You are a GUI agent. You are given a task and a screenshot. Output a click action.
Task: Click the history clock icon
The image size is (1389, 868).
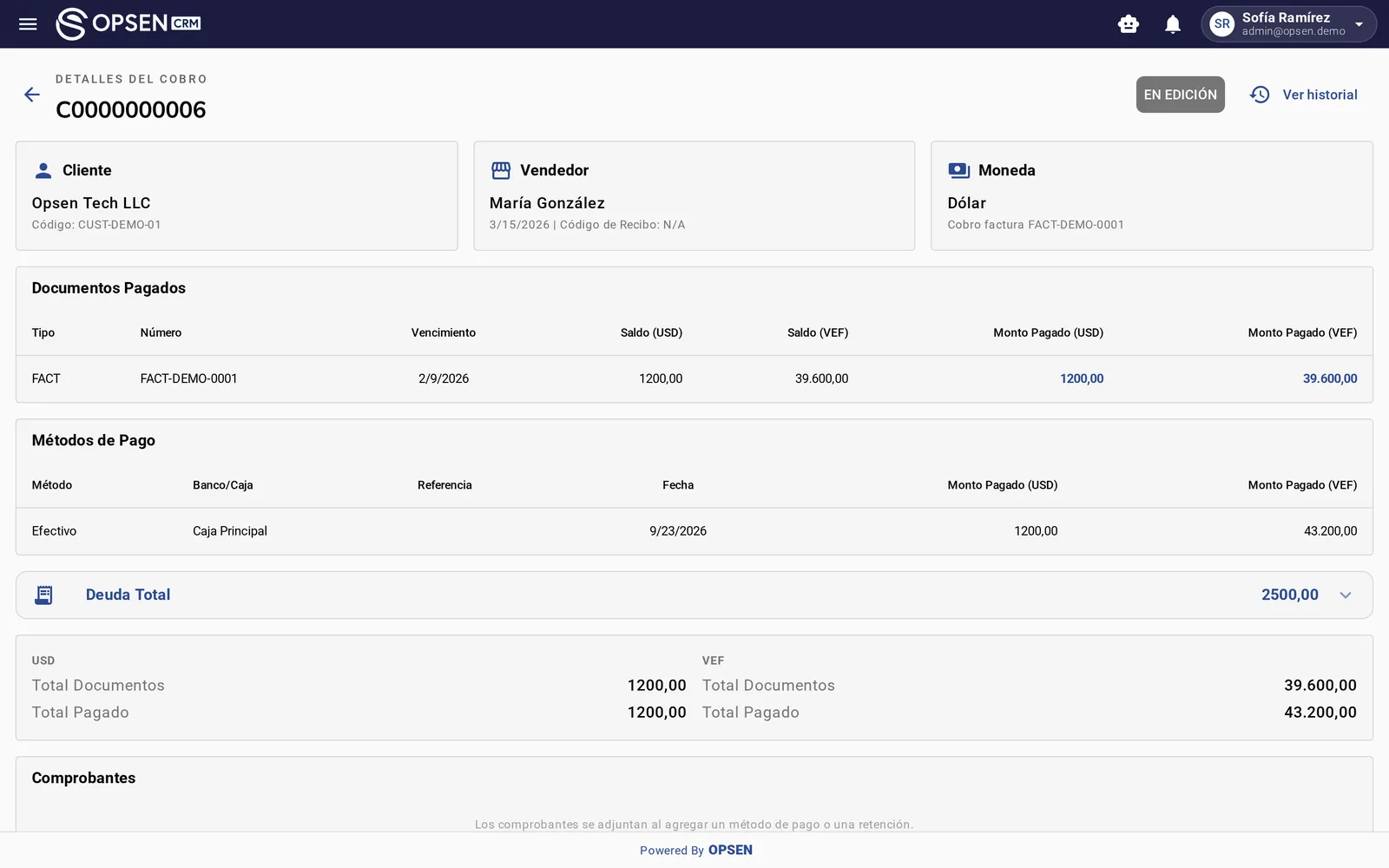click(x=1260, y=95)
